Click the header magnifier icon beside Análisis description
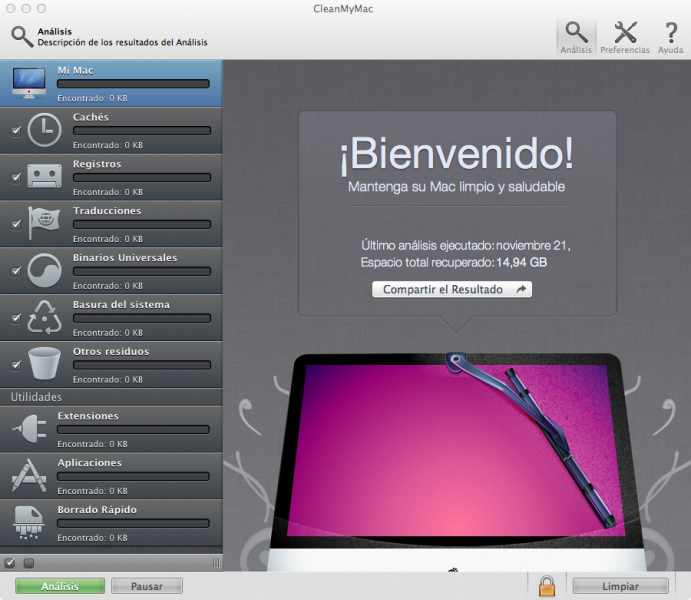 tap(22, 37)
